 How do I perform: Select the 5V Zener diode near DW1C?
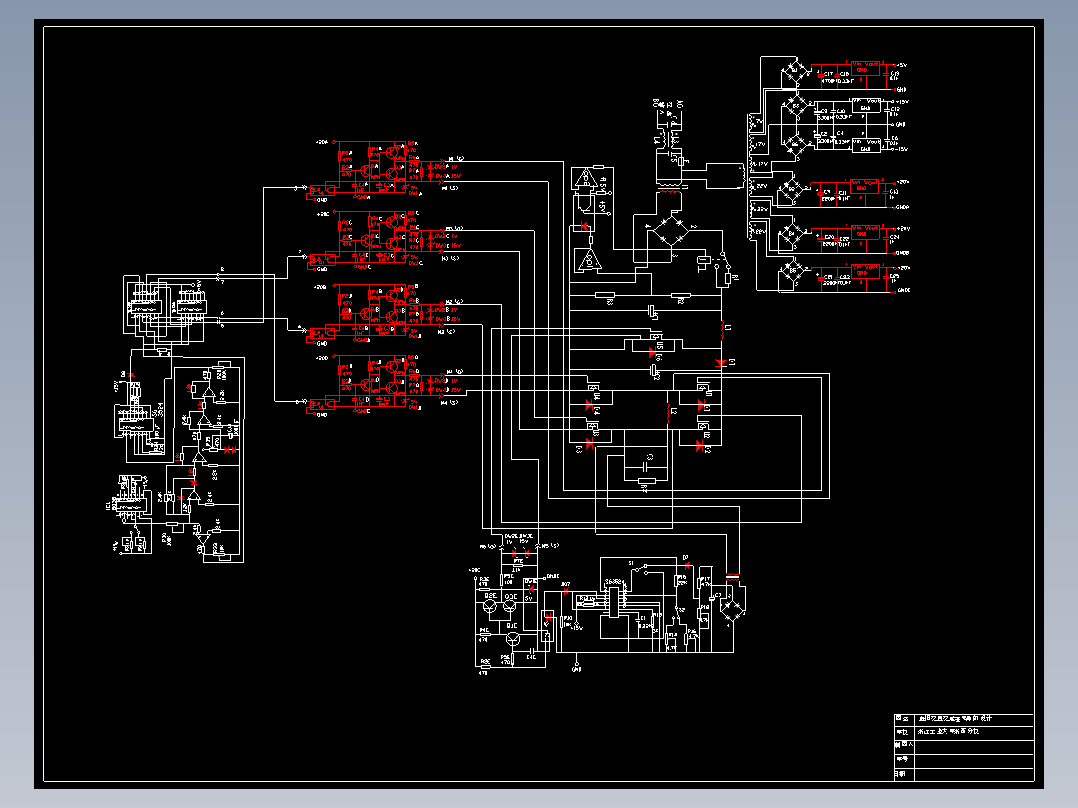[x=531, y=589]
